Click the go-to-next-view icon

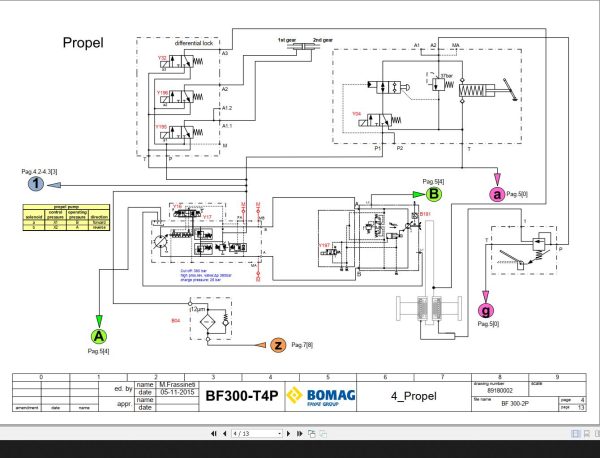tap(323, 434)
